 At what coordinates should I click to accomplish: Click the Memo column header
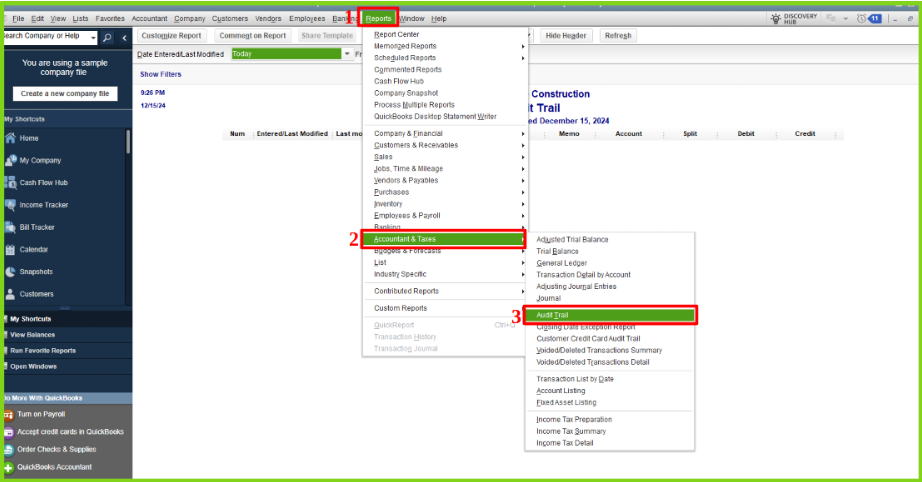(569, 134)
